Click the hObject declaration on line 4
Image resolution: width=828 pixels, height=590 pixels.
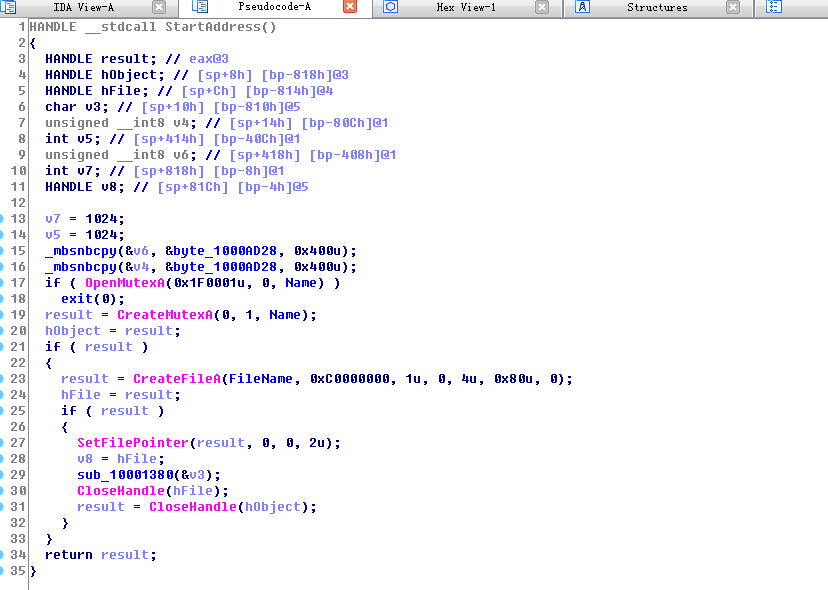(x=129, y=75)
